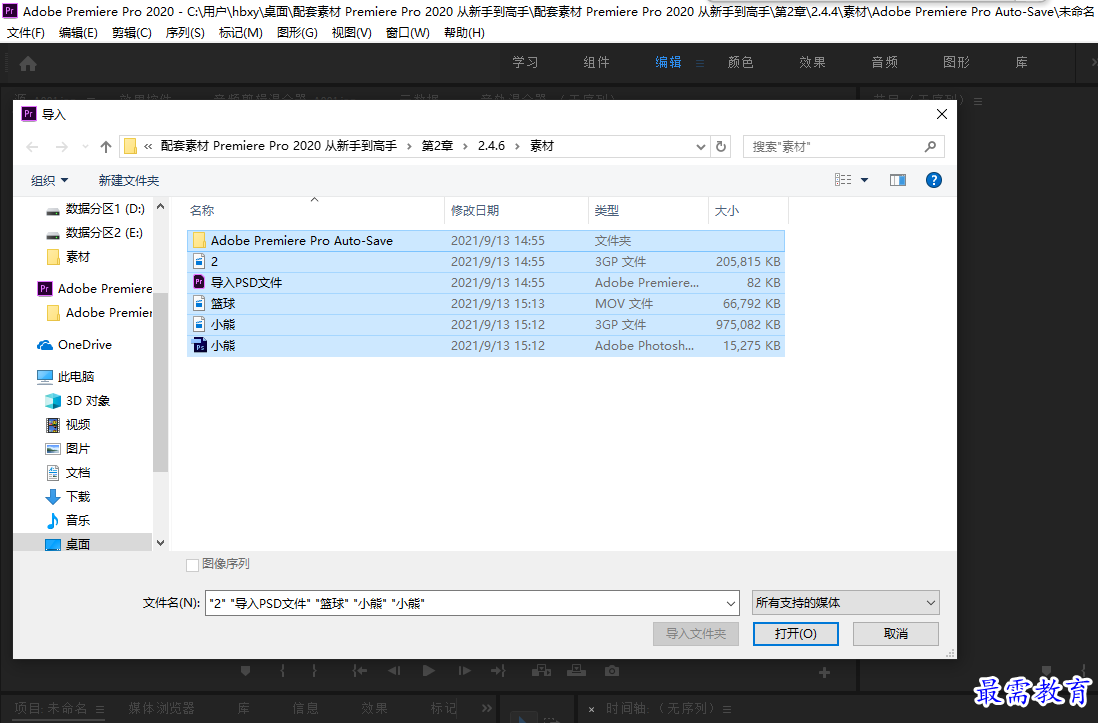This screenshot has width=1098, height=723.
Task: Sort by 大小 column header
Action: tap(727, 211)
